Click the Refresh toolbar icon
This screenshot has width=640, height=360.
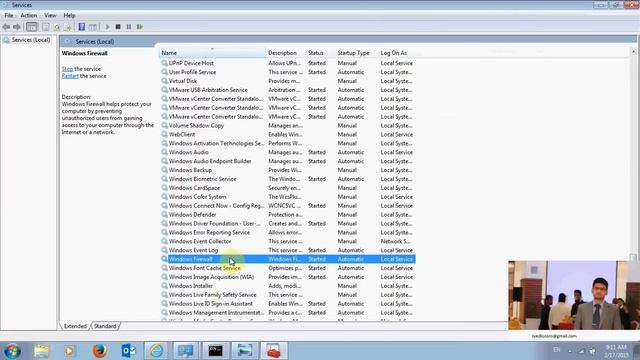pos(57,27)
